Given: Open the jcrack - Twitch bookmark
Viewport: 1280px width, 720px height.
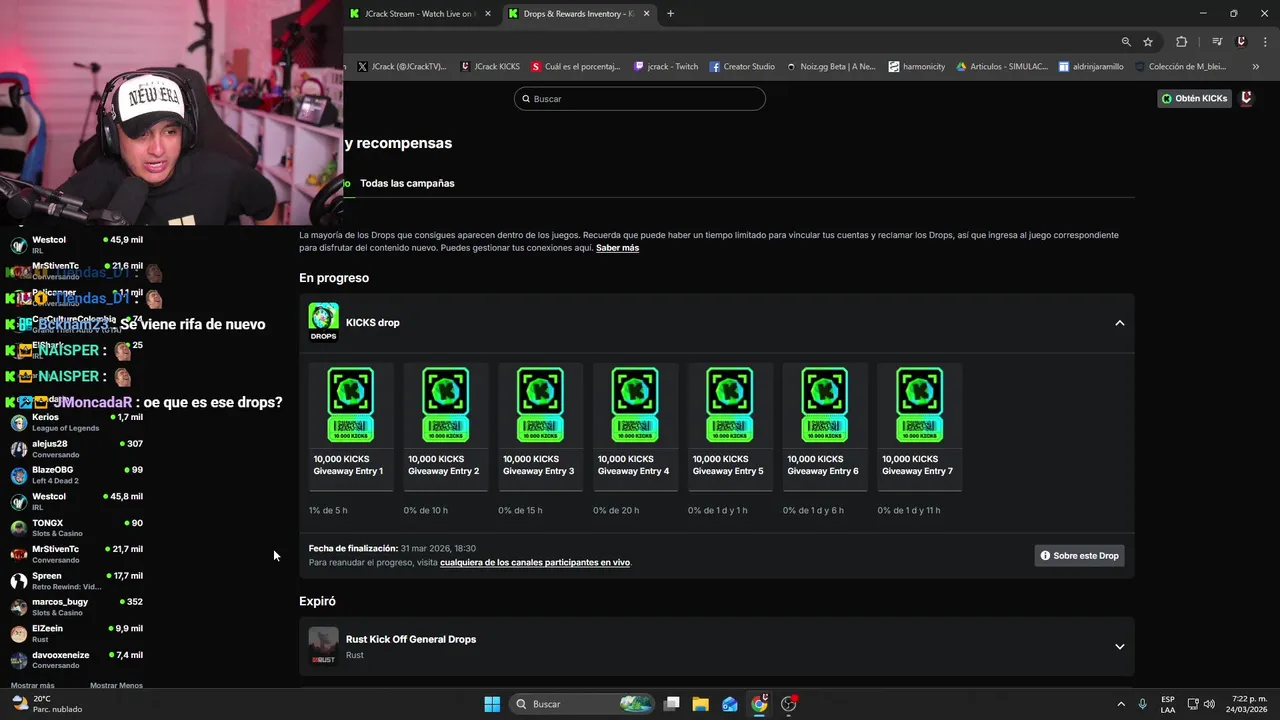Looking at the screenshot, I should coord(666,66).
